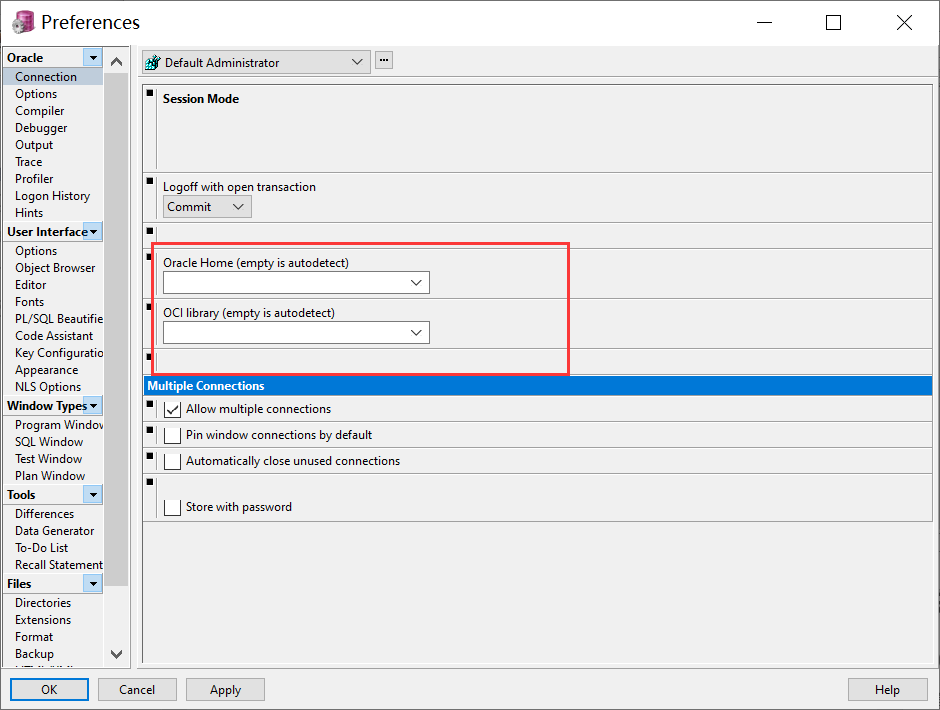940x710 pixels.
Task: Open the Recall Statement preferences page
Action: click(59, 565)
